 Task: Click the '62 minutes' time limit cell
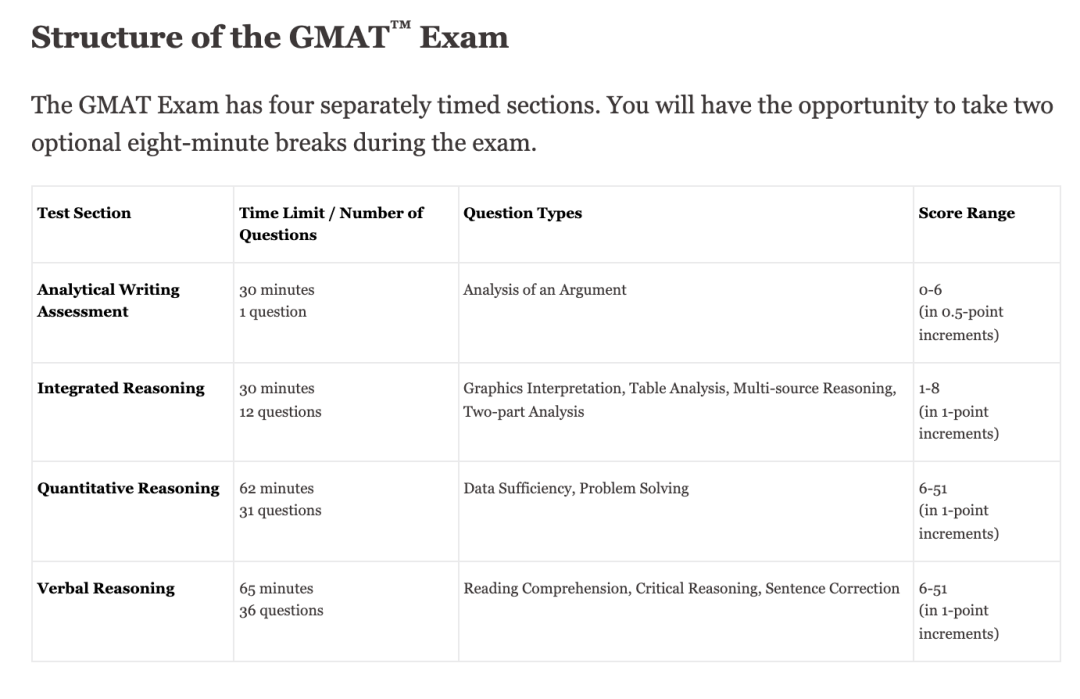(276, 489)
